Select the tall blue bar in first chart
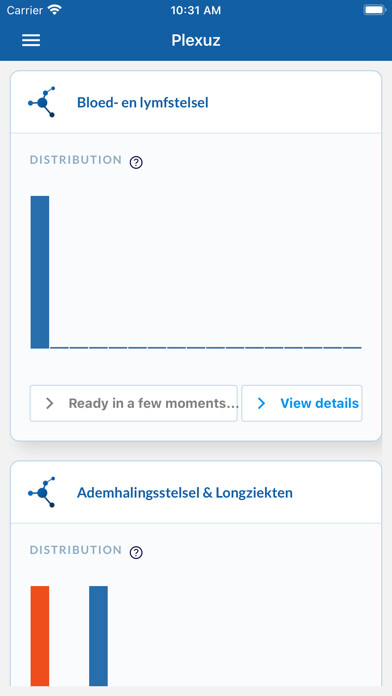This screenshot has height=696, width=392. (40, 272)
